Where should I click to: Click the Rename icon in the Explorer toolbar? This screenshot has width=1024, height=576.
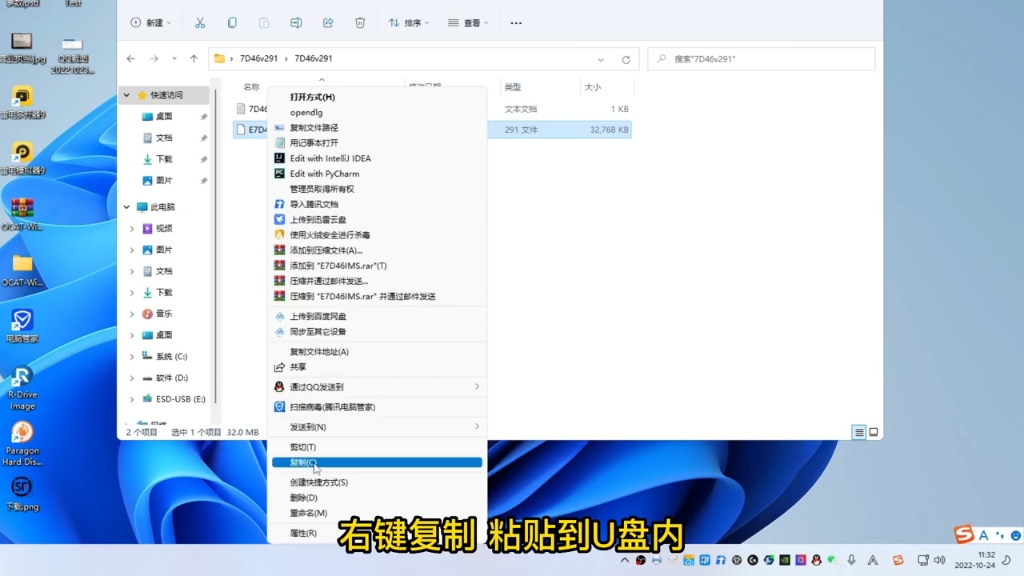pos(294,22)
